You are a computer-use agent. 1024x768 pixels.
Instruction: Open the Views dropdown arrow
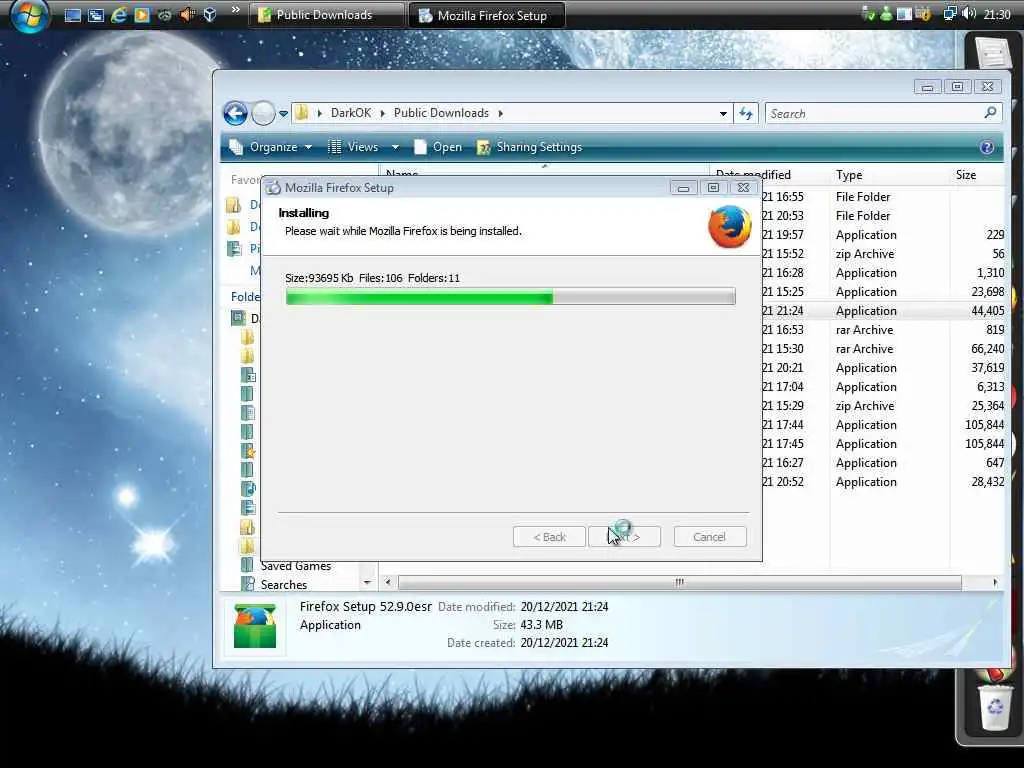(x=395, y=148)
